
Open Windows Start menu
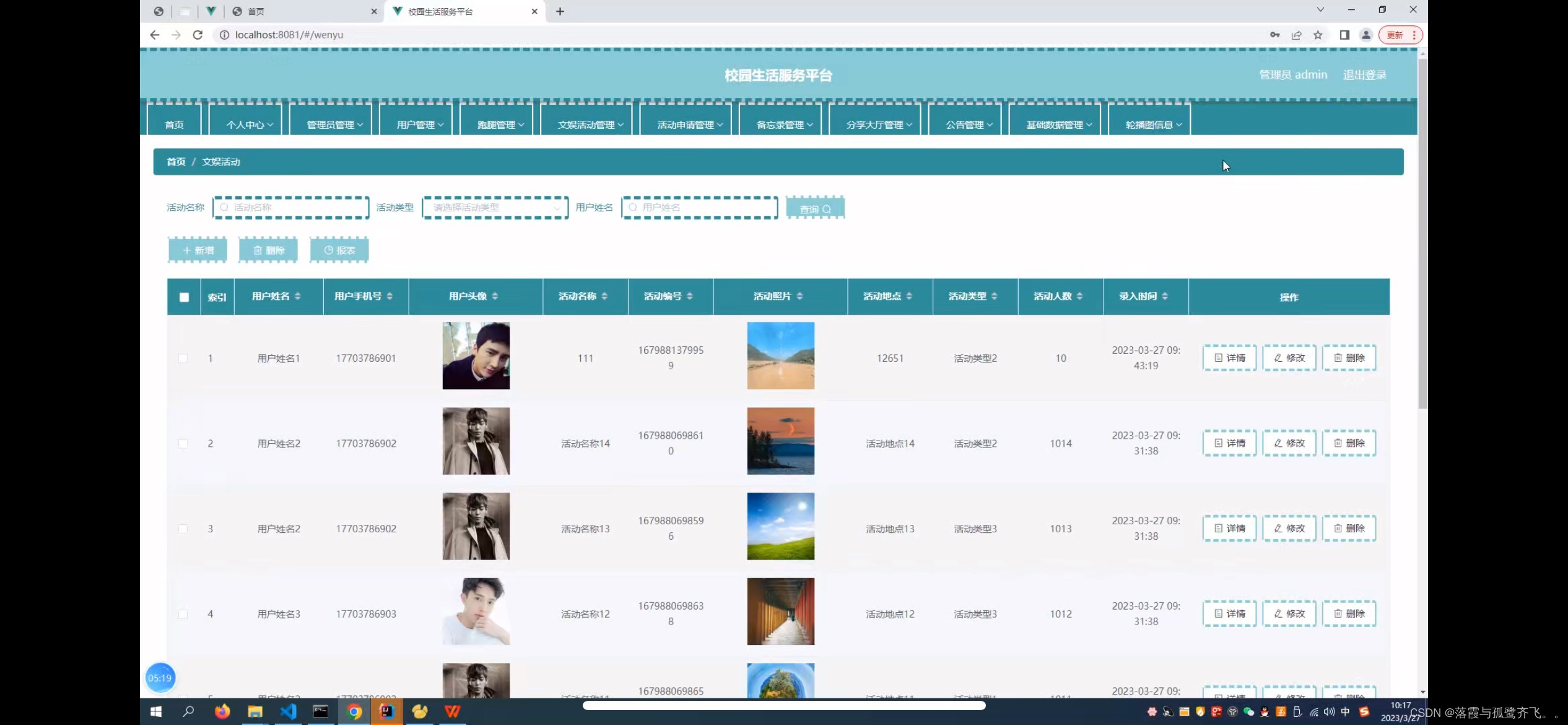click(156, 711)
